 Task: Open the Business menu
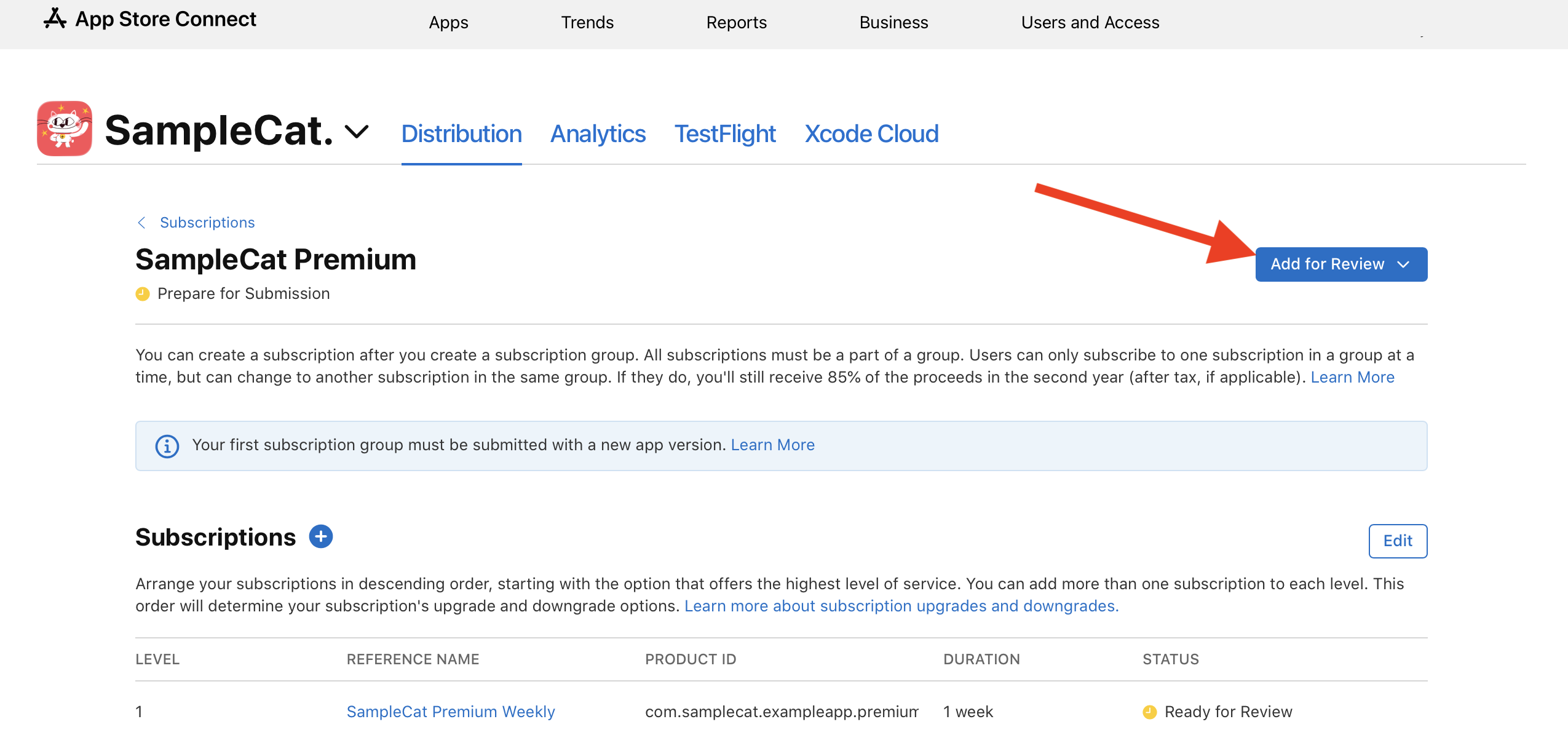tap(893, 23)
